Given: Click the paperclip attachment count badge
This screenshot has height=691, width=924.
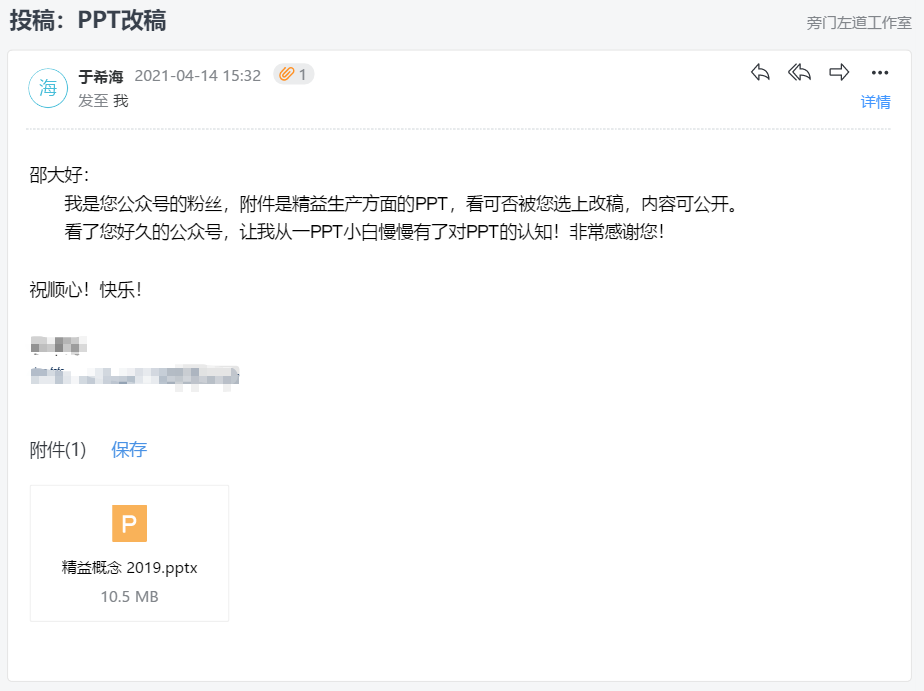Looking at the screenshot, I should [x=293, y=74].
